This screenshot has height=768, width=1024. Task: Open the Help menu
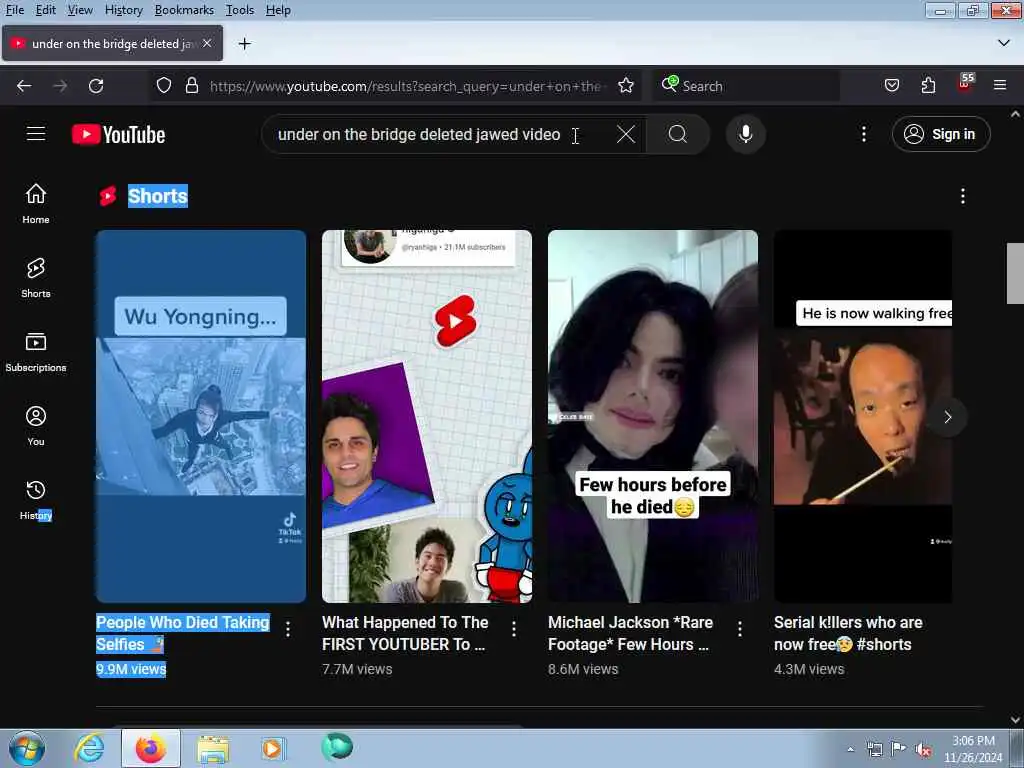tap(278, 10)
